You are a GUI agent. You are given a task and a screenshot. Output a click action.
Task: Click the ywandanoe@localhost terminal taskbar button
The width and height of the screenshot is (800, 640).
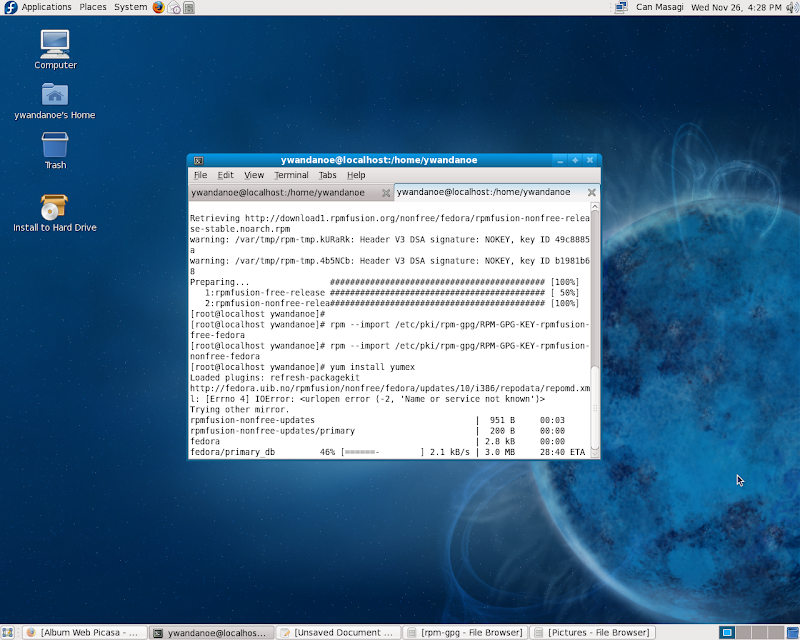211,633
